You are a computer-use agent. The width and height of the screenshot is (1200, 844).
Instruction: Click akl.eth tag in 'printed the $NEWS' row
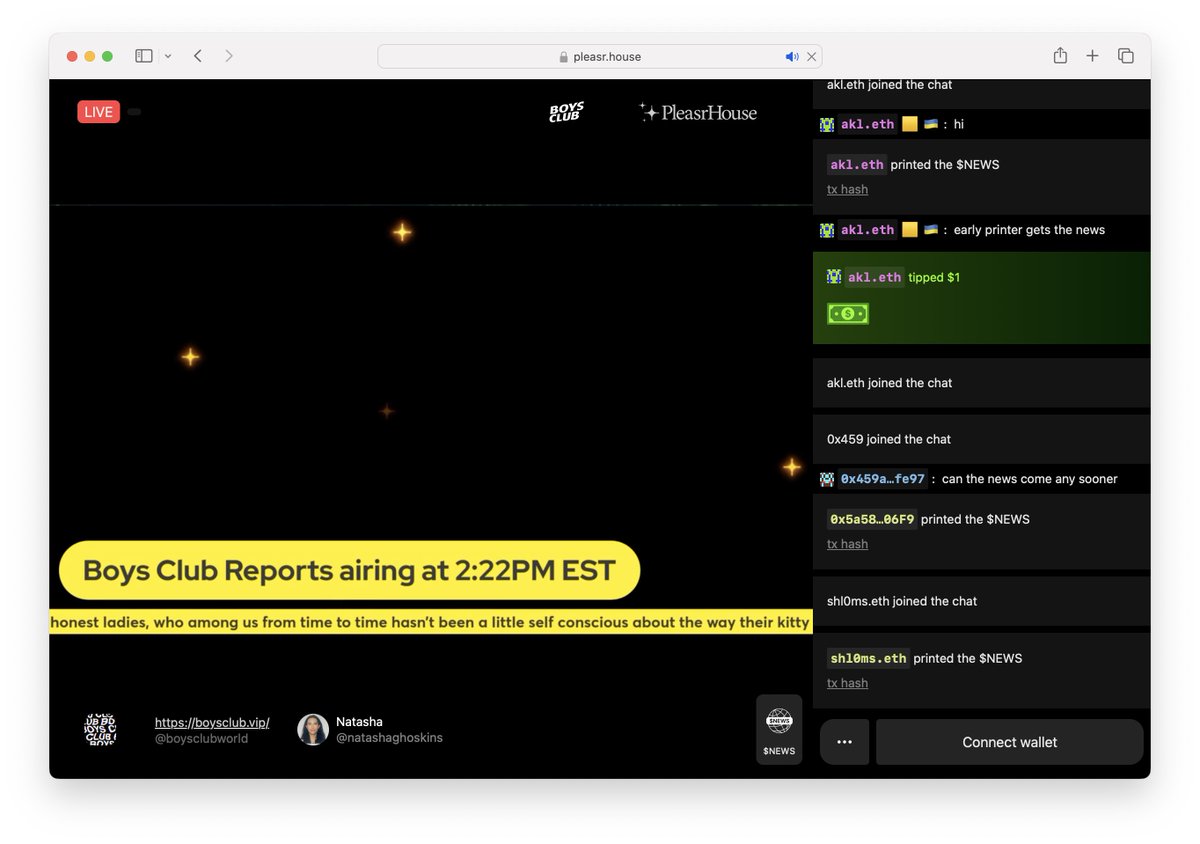tap(857, 165)
